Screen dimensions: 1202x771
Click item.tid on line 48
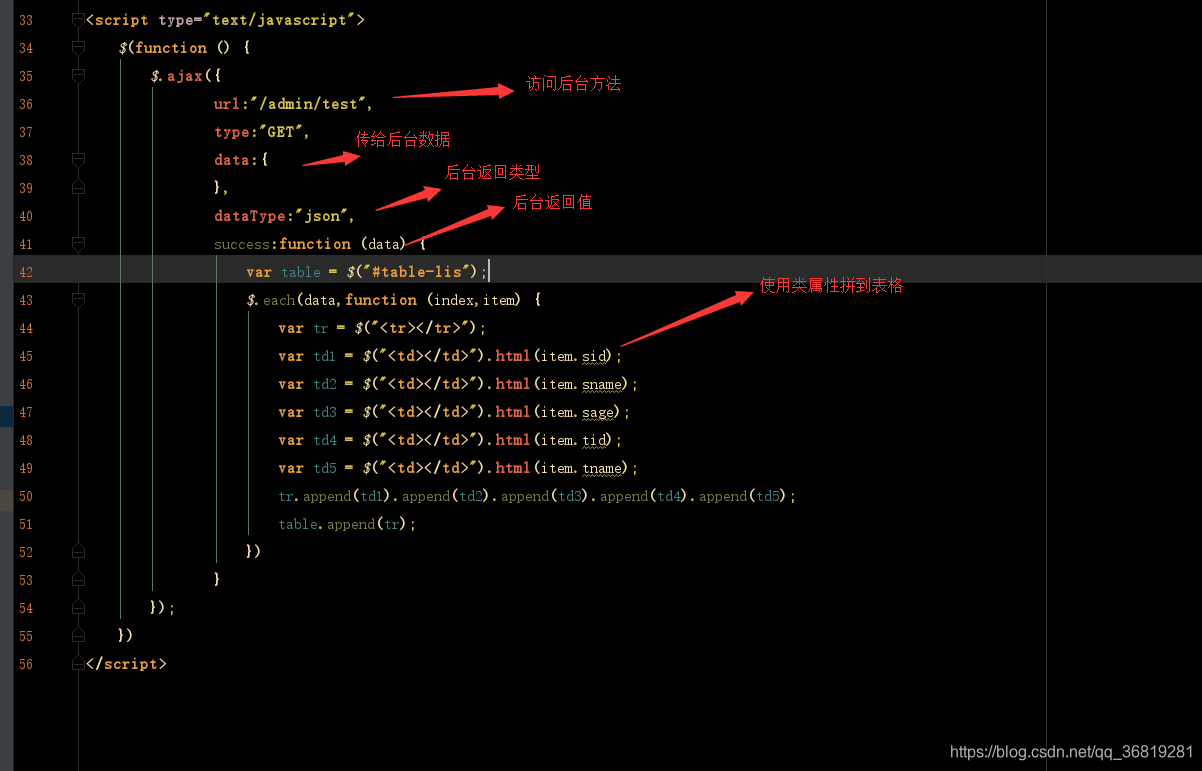tap(575, 440)
